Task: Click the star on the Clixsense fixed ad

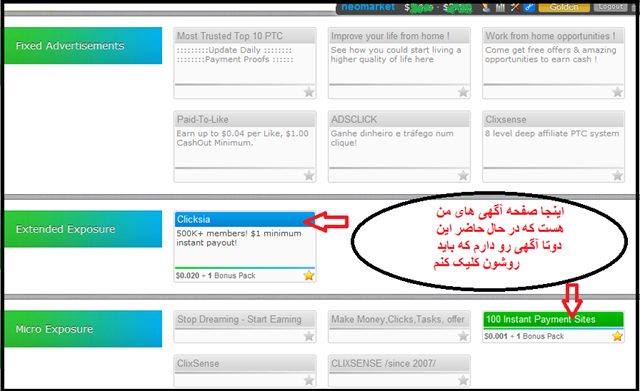Action: [617, 176]
